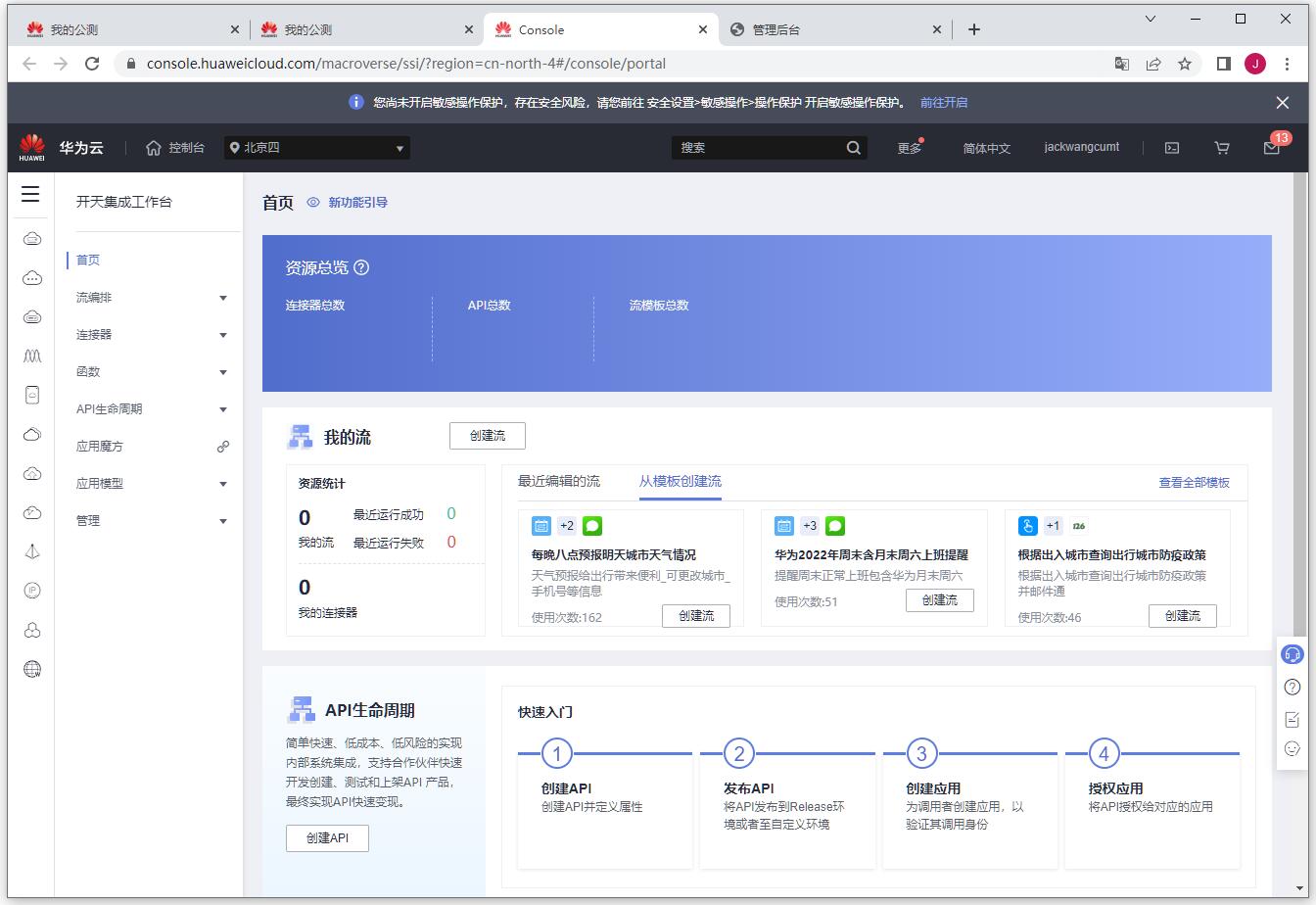This screenshot has width=1316, height=905.
Task: Open quick start step 创建应用 card
Action: pos(970,808)
